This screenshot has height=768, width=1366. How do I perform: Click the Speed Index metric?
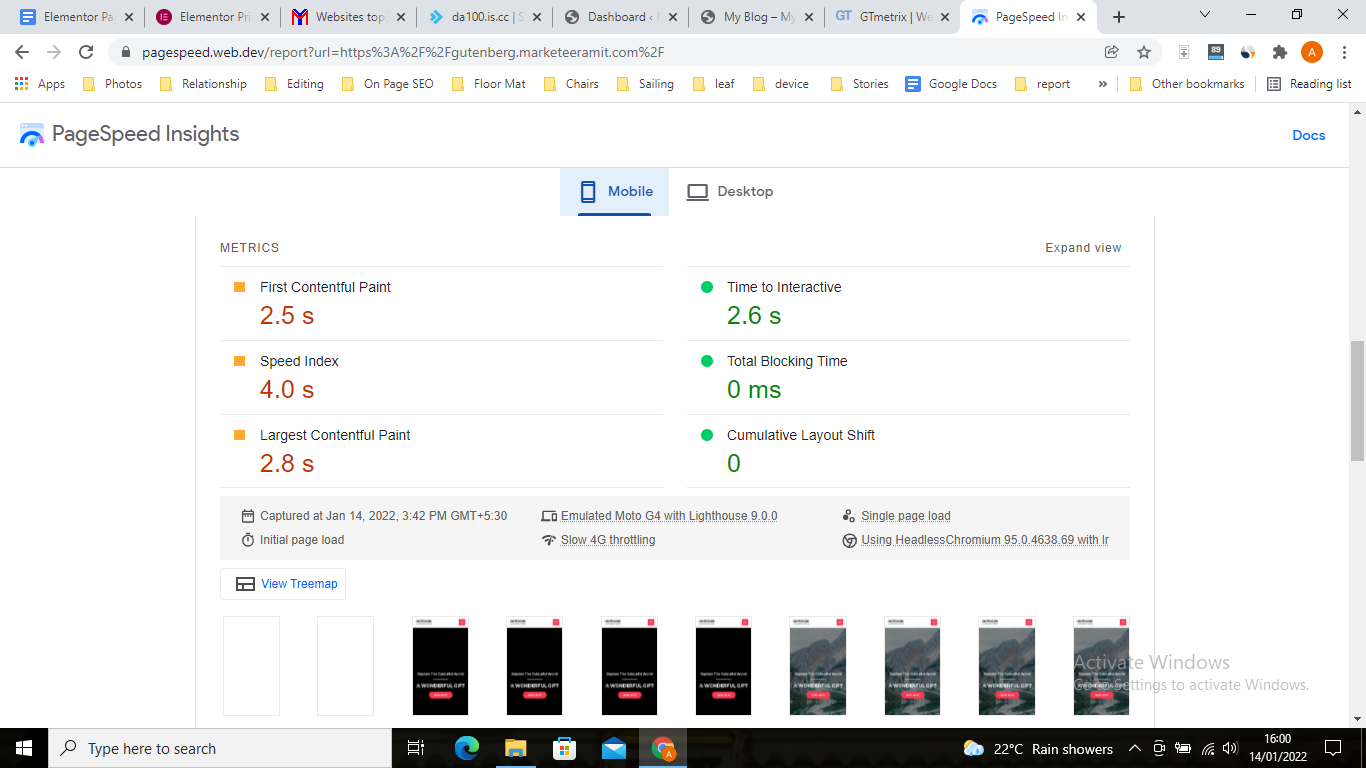299,361
